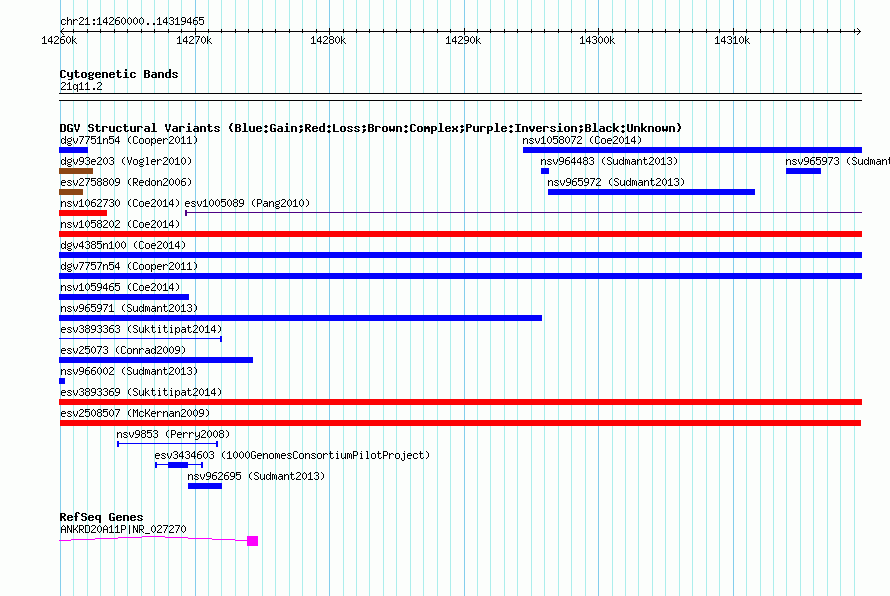The height and width of the screenshot is (596, 890).
Task: Click the DGV Structural Variants track title
Action: click(371, 128)
